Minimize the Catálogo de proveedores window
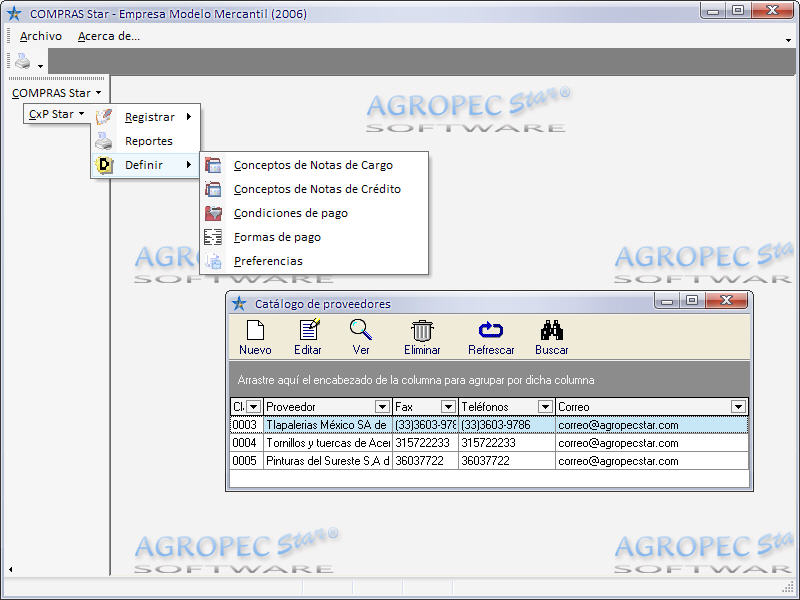The image size is (800, 600). pyautogui.click(x=666, y=301)
